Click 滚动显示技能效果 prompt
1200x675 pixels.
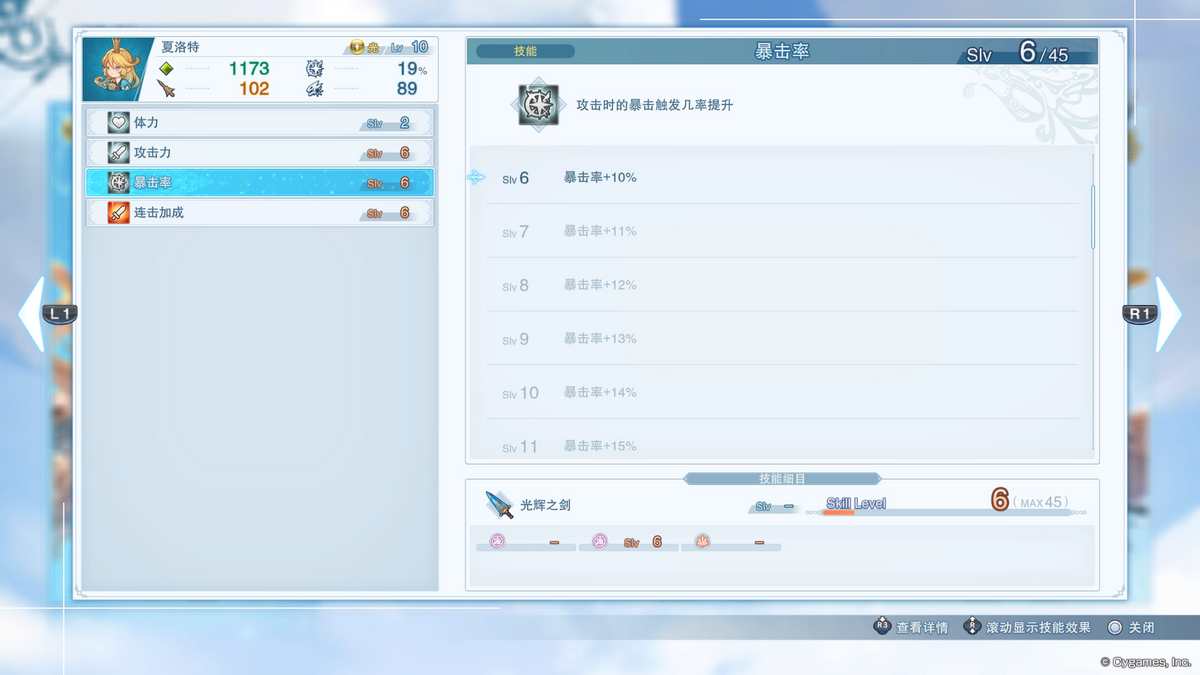point(1038,628)
